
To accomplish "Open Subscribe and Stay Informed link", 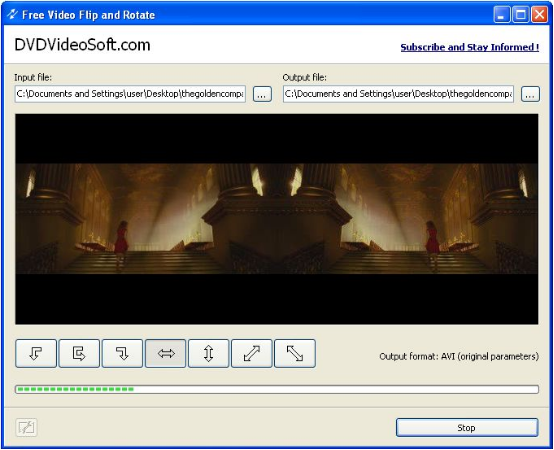I will point(470,47).
